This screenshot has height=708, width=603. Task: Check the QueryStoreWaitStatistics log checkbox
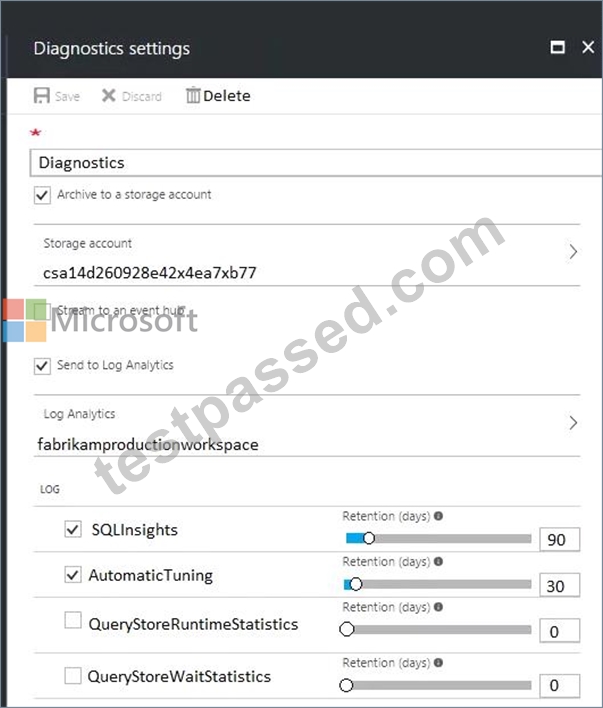[73, 676]
